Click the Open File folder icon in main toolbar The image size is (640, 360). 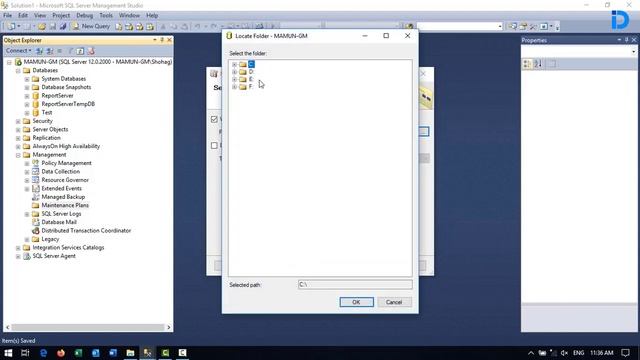(42, 27)
